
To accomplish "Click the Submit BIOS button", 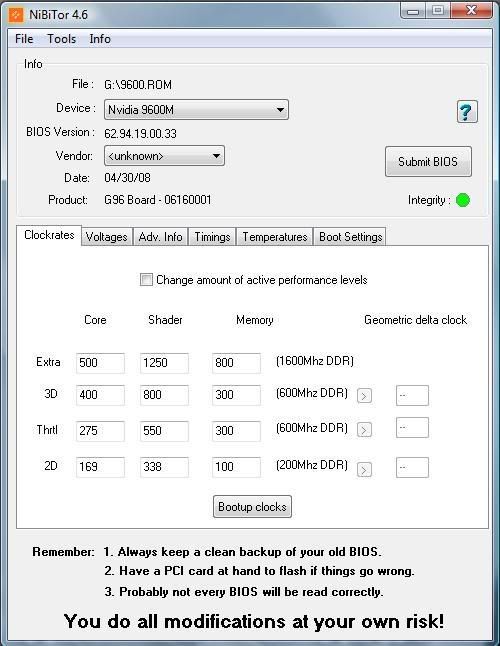I will pyautogui.click(x=428, y=162).
